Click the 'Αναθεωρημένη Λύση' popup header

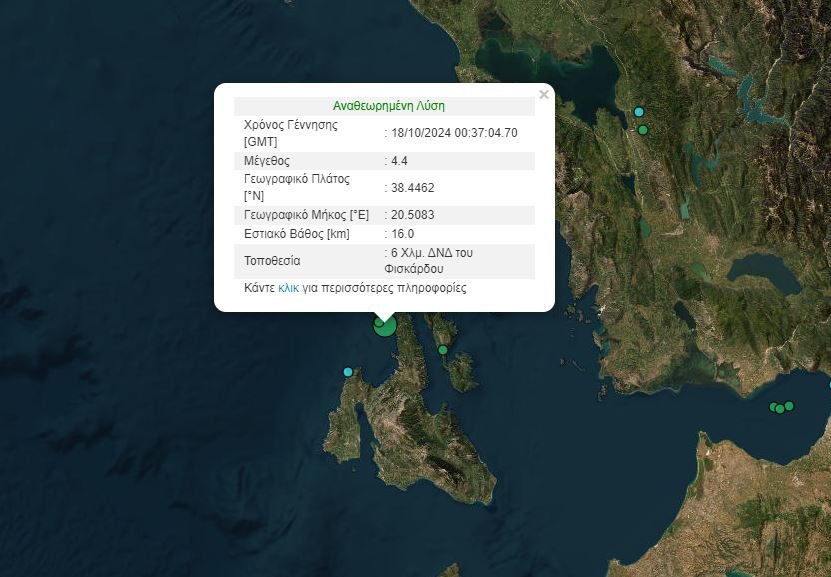pyautogui.click(x=388, y=106)
